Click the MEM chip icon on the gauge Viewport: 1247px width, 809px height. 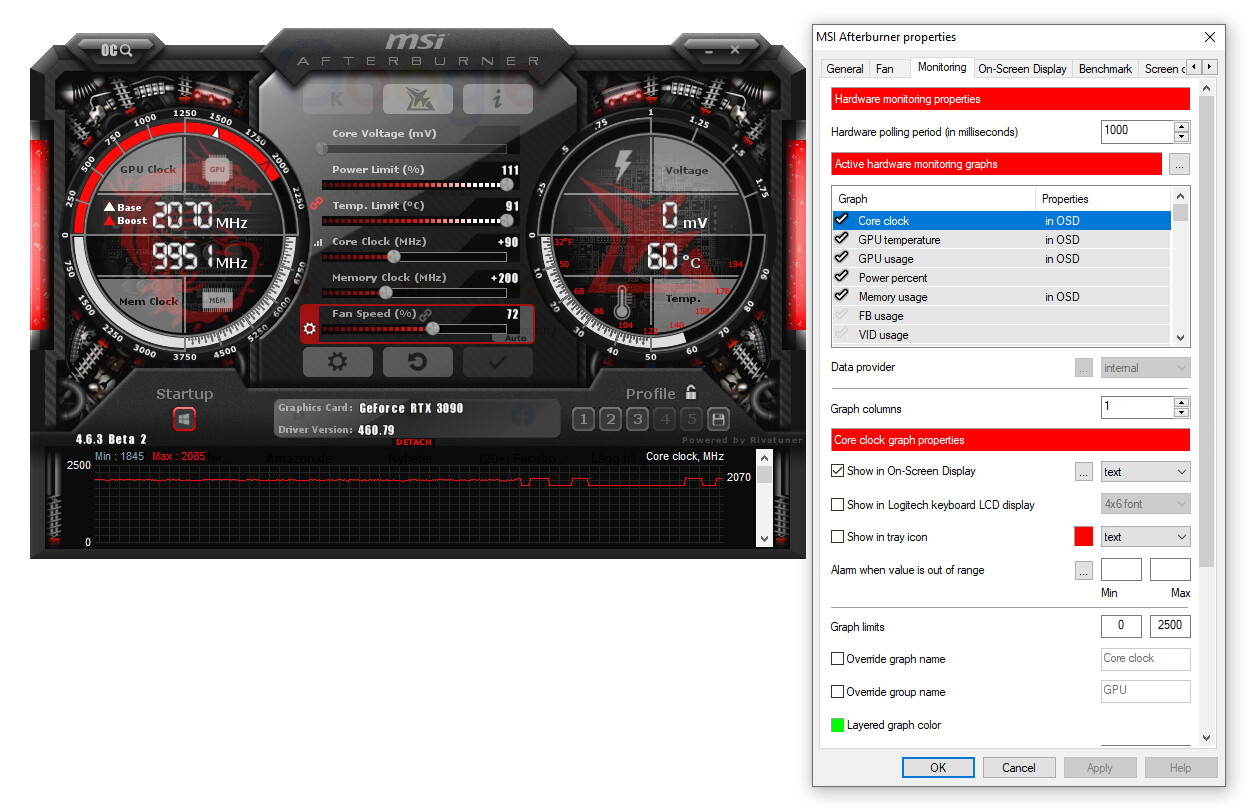pos(215,299)
